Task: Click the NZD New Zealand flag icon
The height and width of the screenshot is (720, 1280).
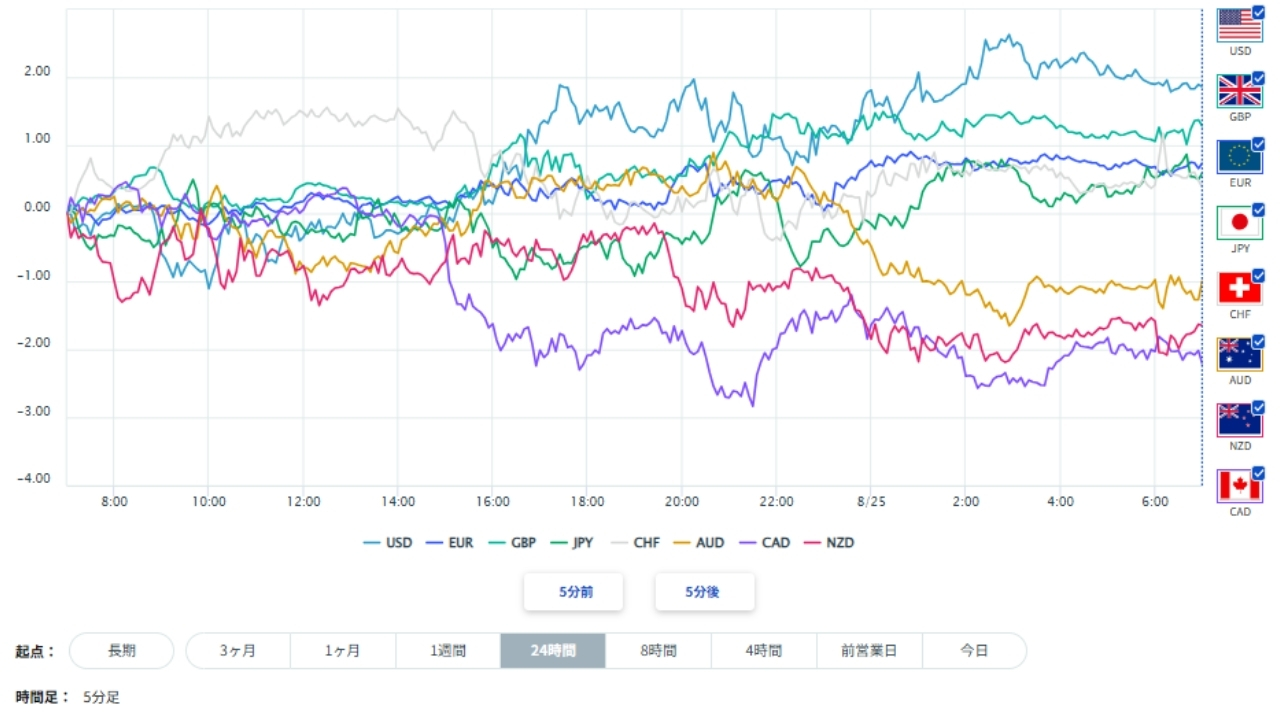Action: 1239,420
